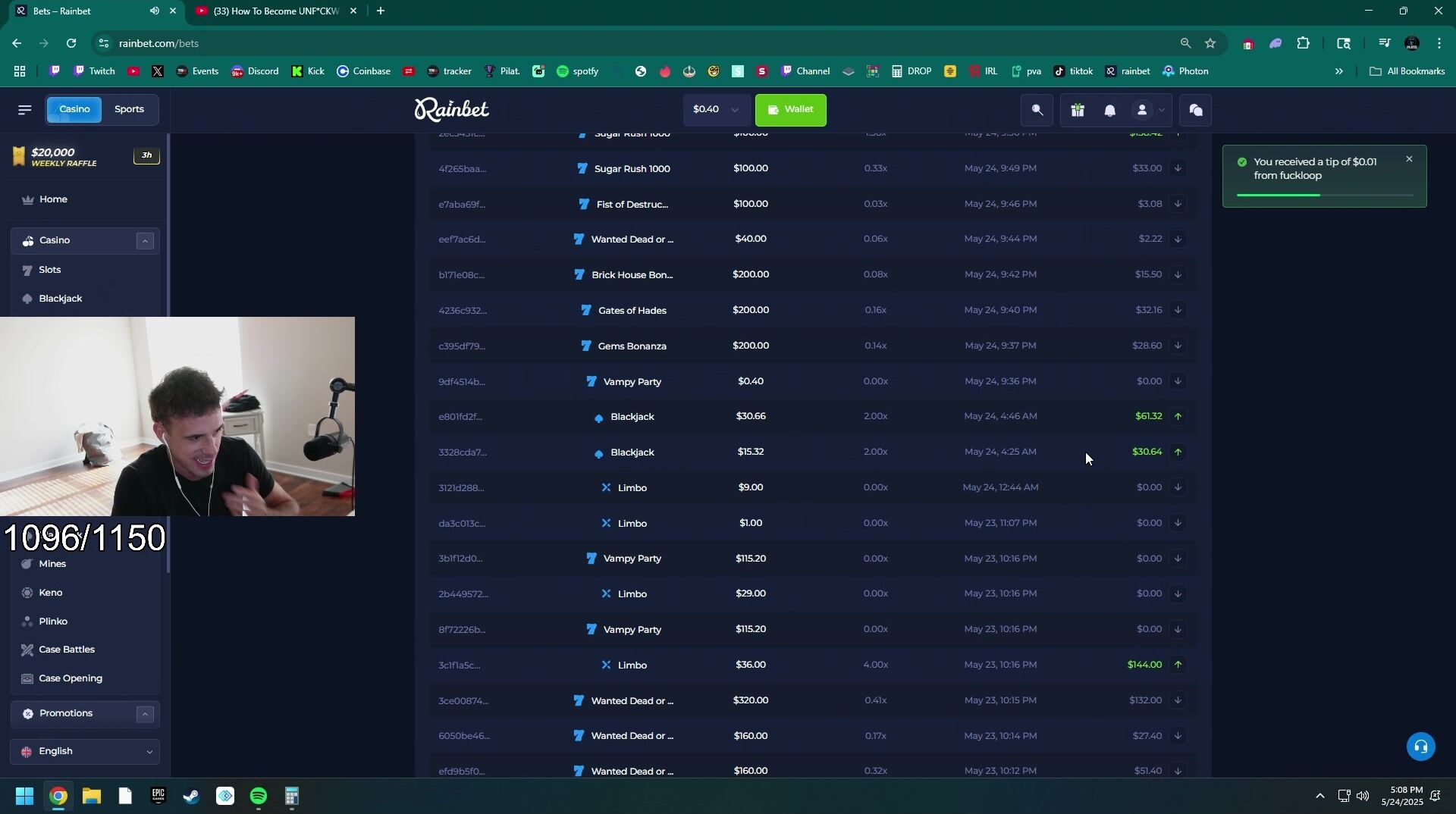Viewport: 1456px width, 814px height.
Task: Open the taskbar volume control
Action: (x=1363, y=797)
